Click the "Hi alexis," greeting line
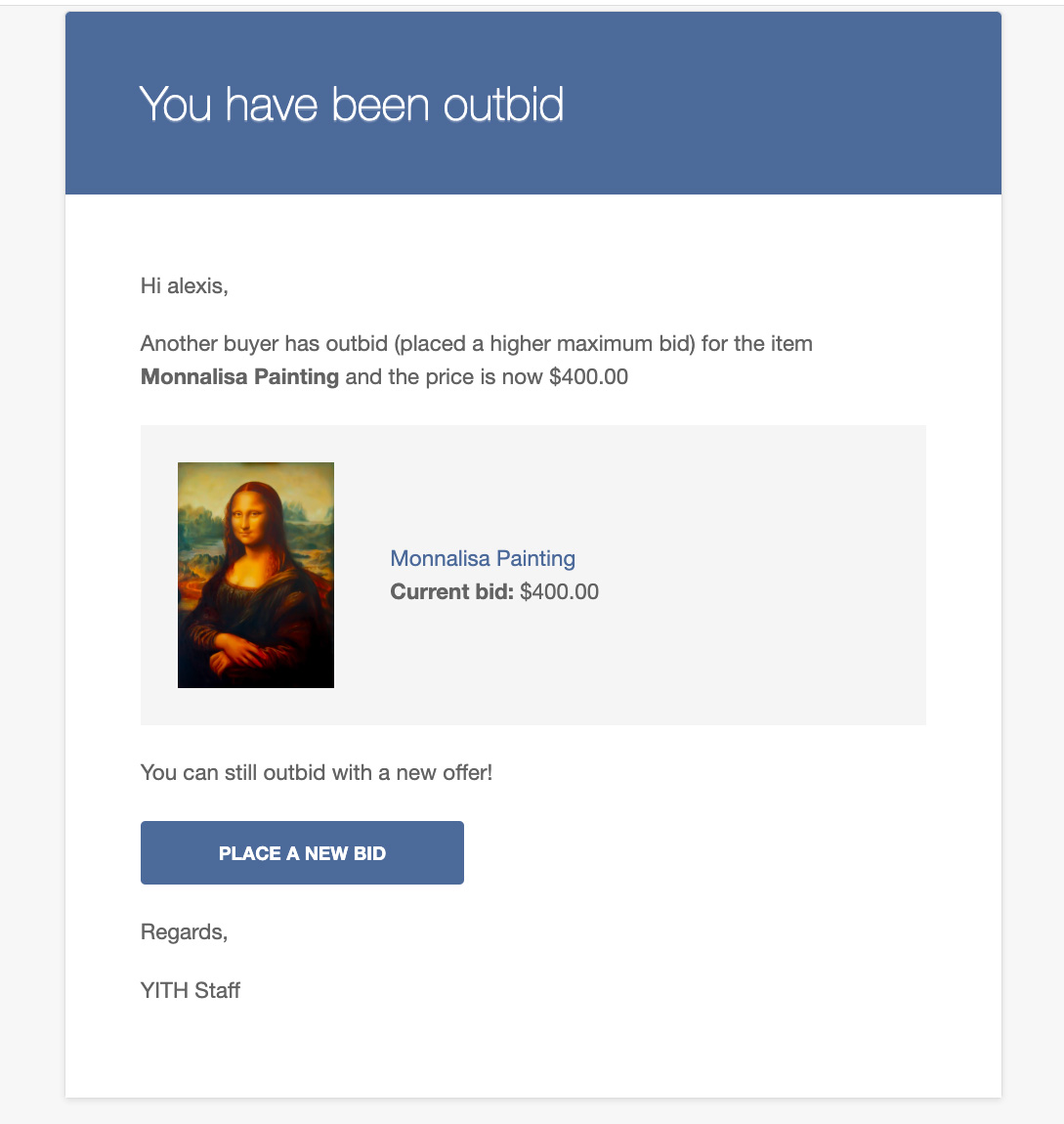This screenshot has width=1064, height=1124. pyautogui.click(x=185, y=286)
